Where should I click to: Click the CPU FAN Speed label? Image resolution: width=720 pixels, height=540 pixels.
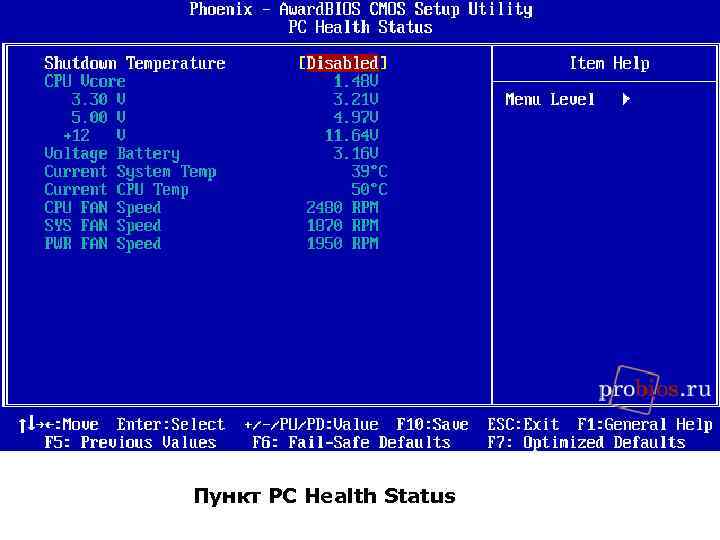coord(103,208)
